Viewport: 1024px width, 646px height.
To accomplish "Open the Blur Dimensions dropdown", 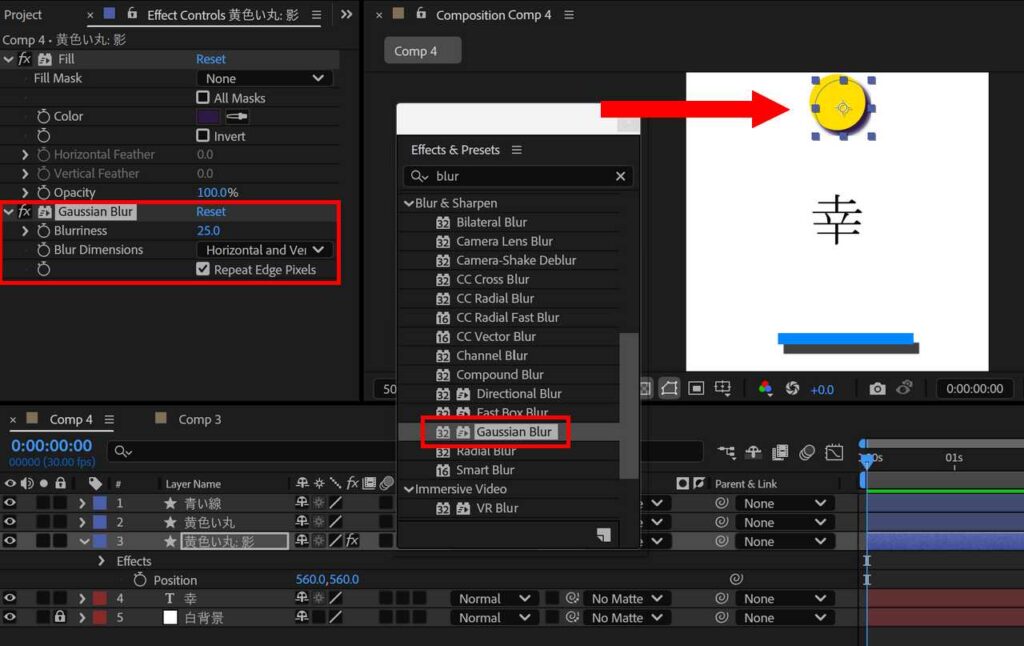I will click(x=264, y=250).
